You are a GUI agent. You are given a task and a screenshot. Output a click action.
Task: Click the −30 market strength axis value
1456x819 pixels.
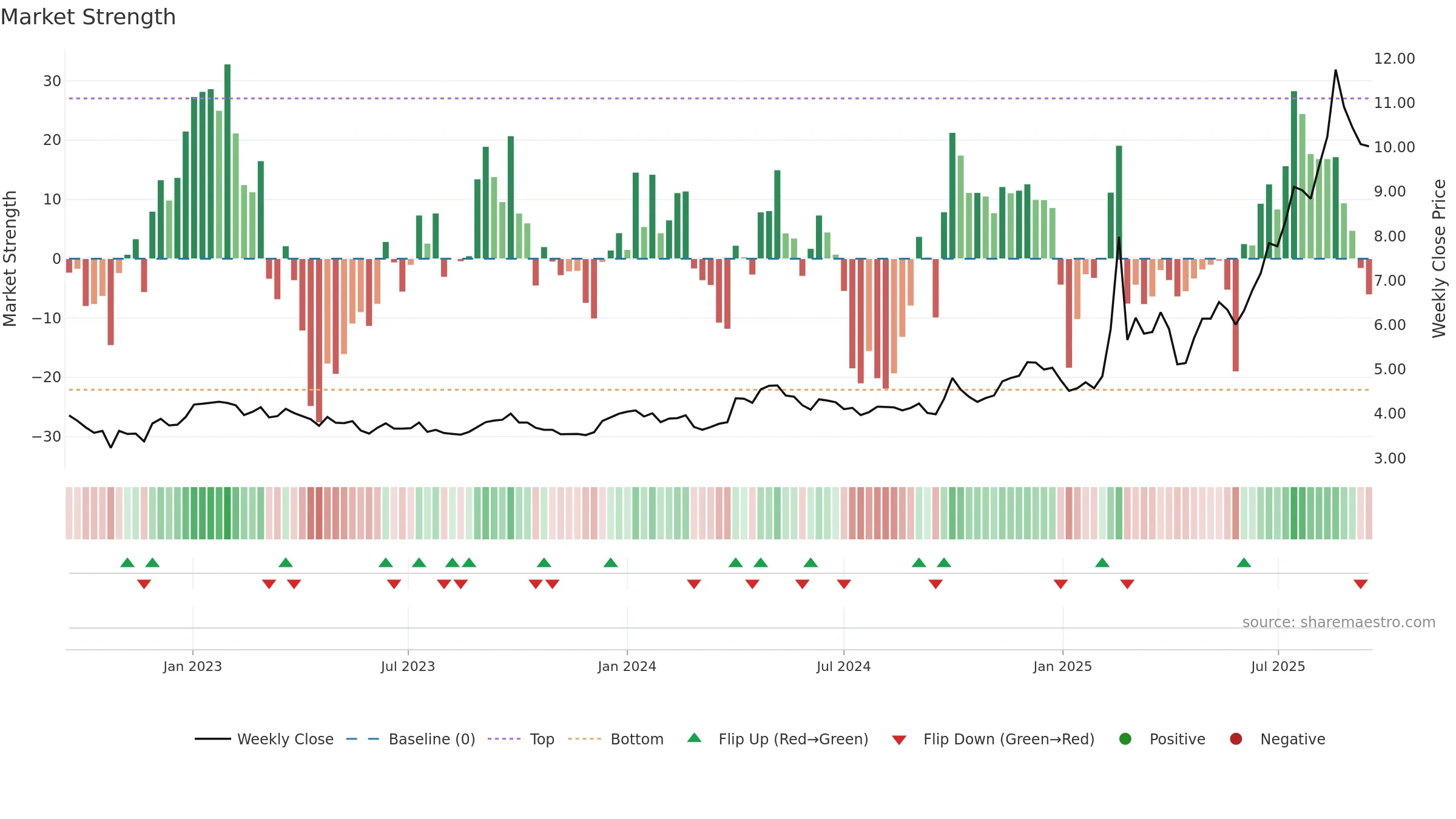click(46, 436)
